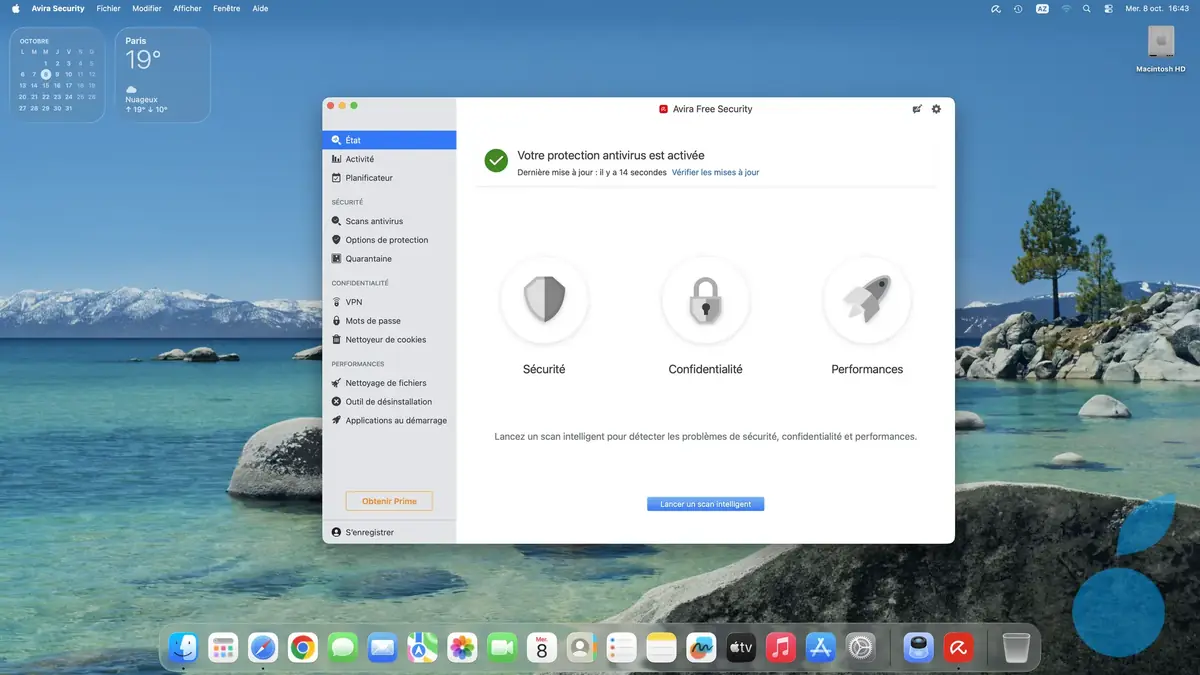Click the Confidentialité padlock icon

705,301
